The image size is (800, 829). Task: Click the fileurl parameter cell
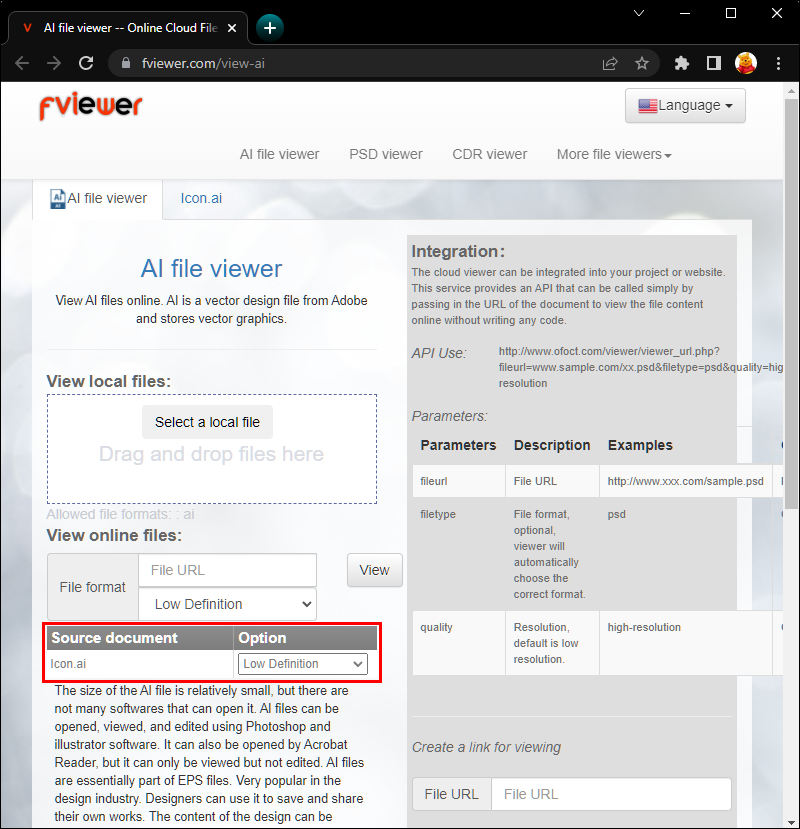pos(459,481)
